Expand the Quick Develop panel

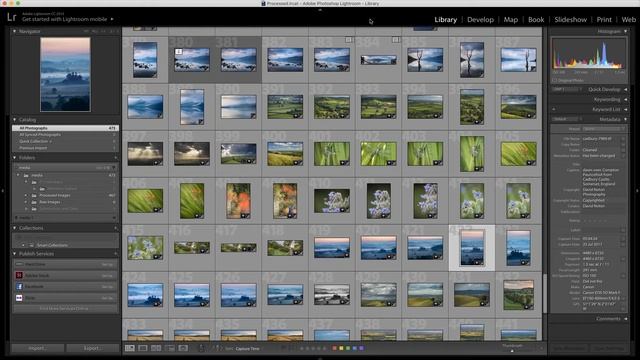point(625,89)
